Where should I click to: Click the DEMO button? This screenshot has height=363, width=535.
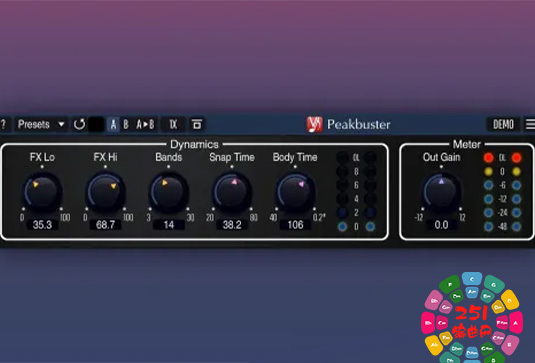(x=503, y=124)
